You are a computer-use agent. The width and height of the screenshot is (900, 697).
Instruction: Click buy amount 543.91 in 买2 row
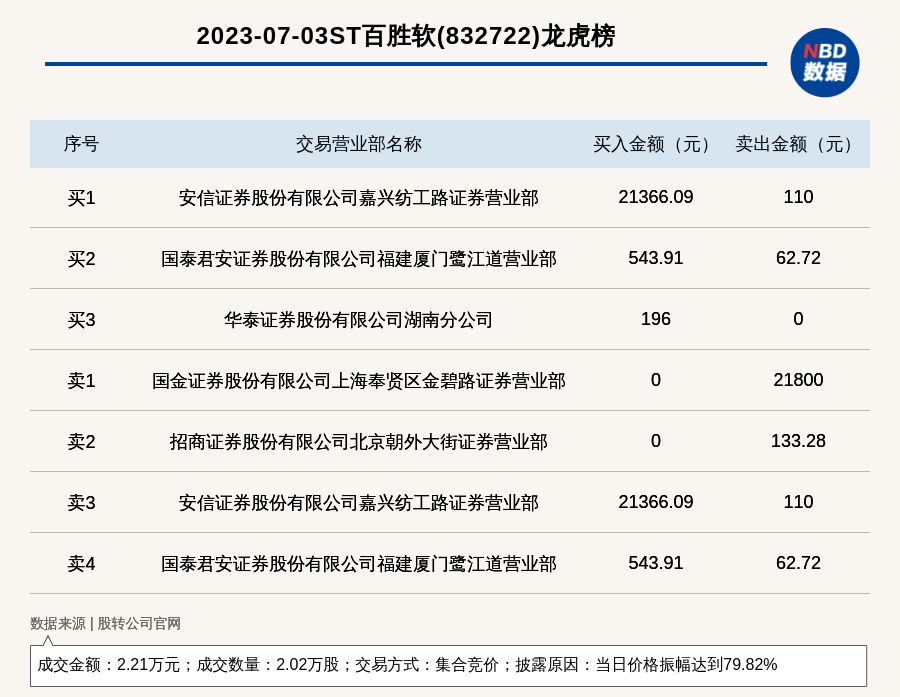655,258
